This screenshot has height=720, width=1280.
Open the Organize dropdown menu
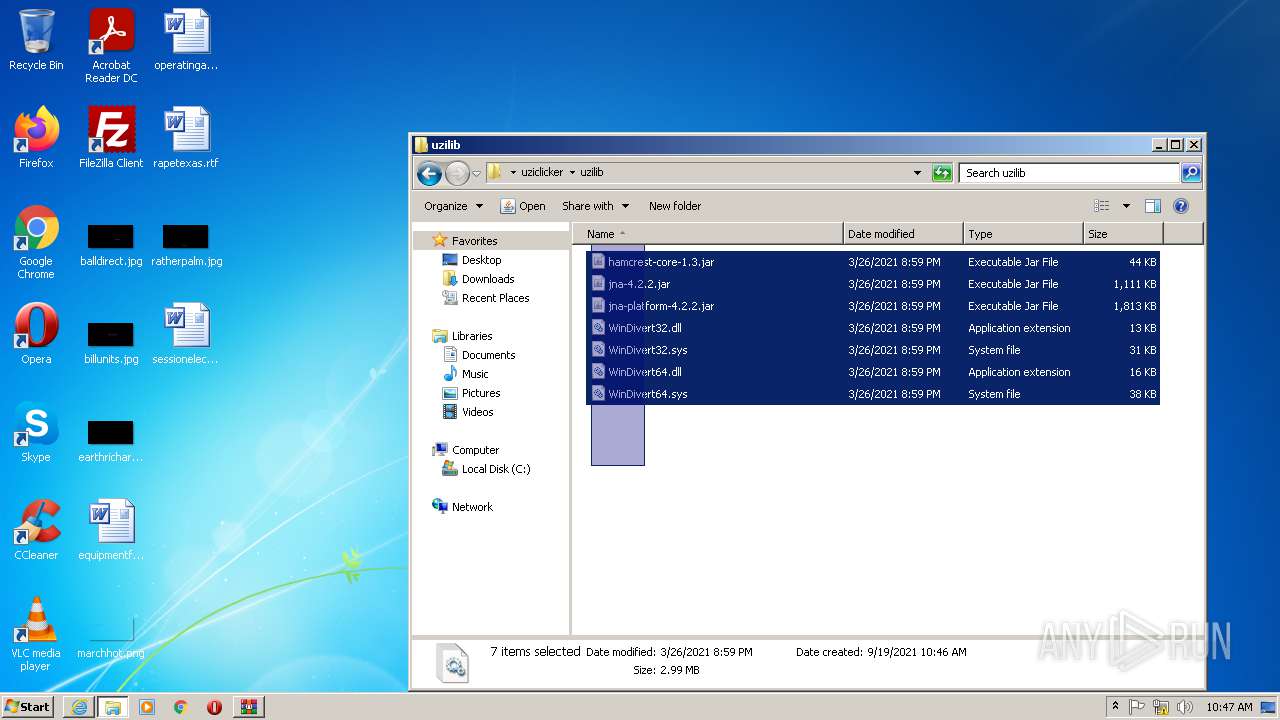click(x=453, y=206)
